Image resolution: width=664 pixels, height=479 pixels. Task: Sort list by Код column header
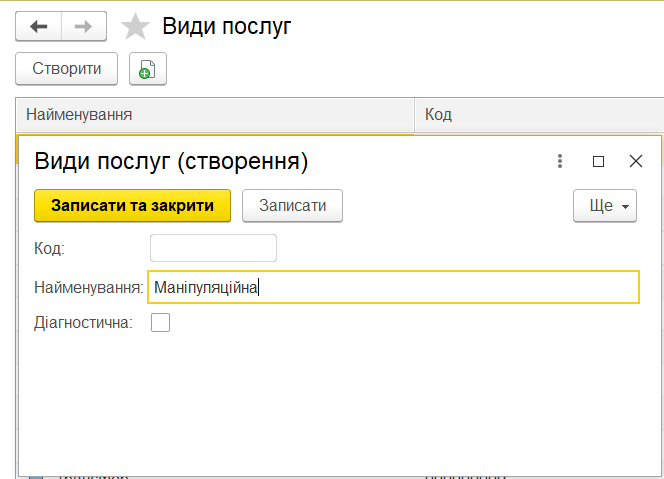(538, 115)
